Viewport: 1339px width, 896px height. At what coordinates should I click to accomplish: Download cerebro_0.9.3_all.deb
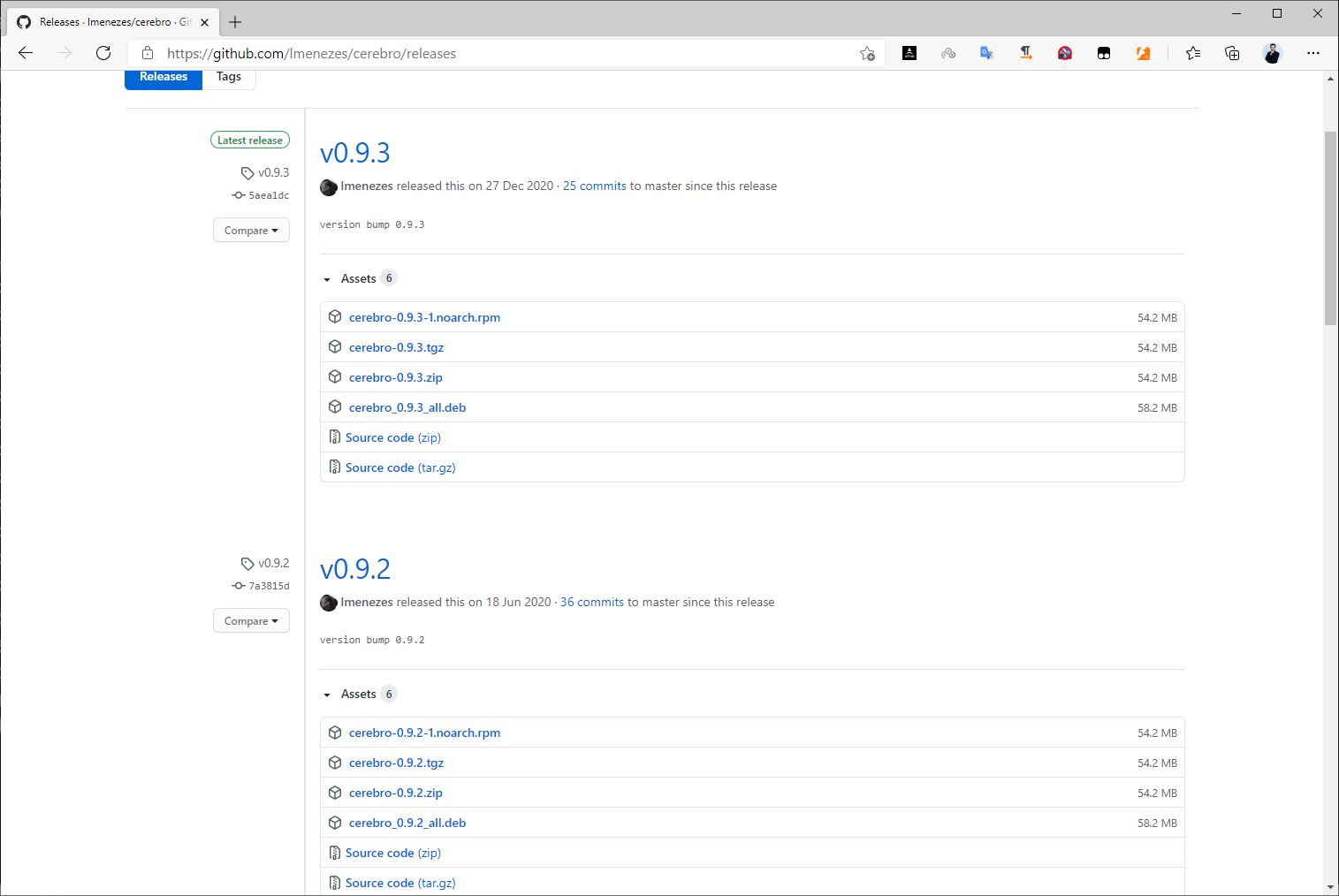pyautogui.click(x=407, y=407)
